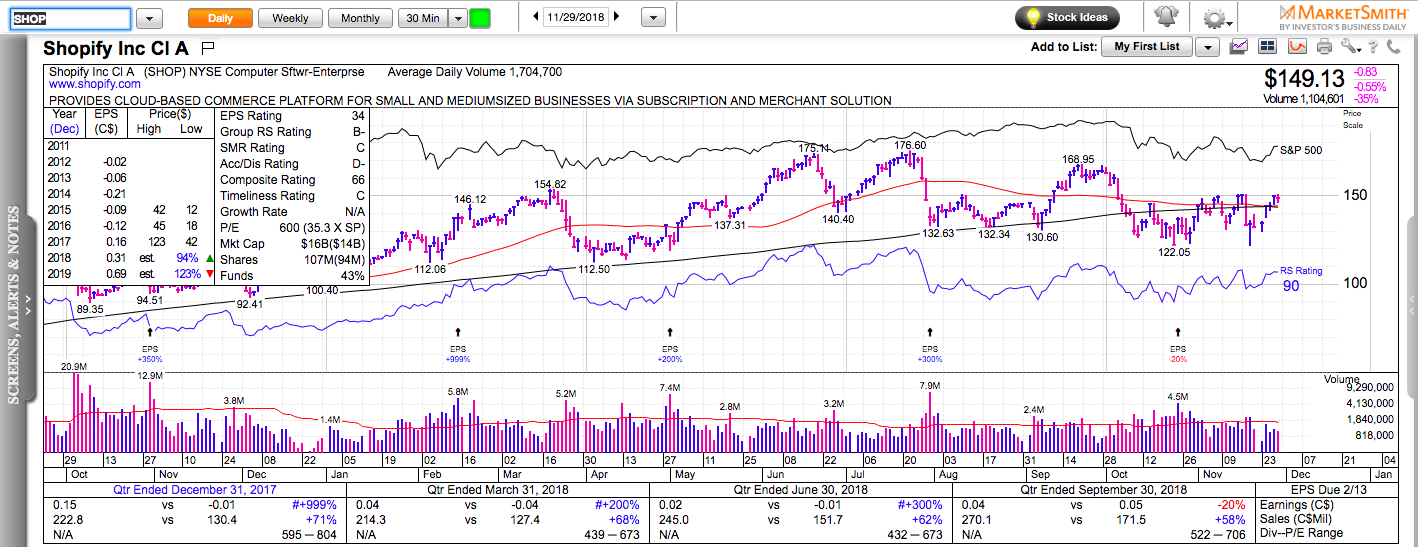Screen dimensions: 1418x547
Task: Open the alerts bell icon
Action: coord(1166,17)
